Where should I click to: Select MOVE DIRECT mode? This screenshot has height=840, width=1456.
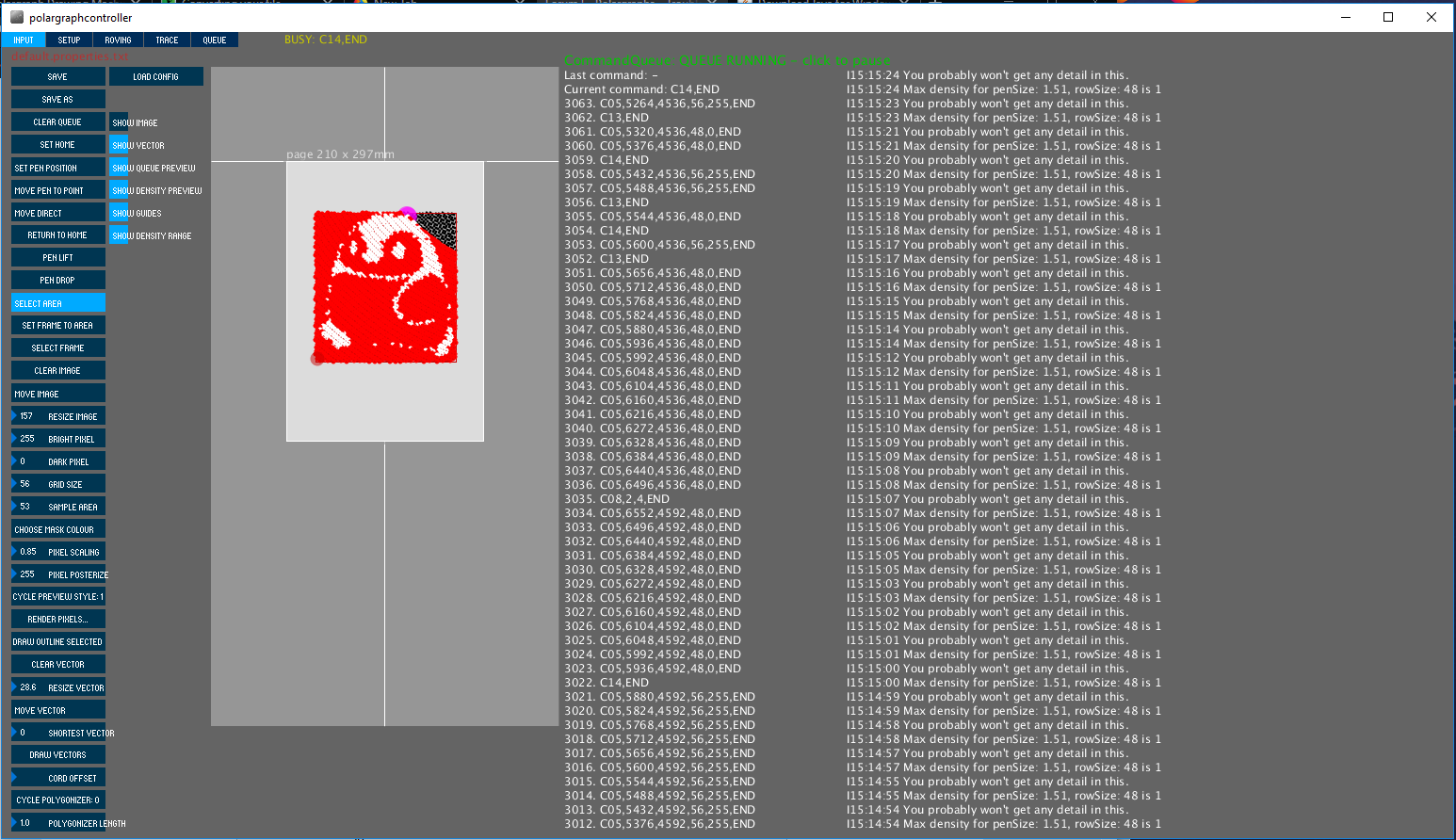pos(58,213)
